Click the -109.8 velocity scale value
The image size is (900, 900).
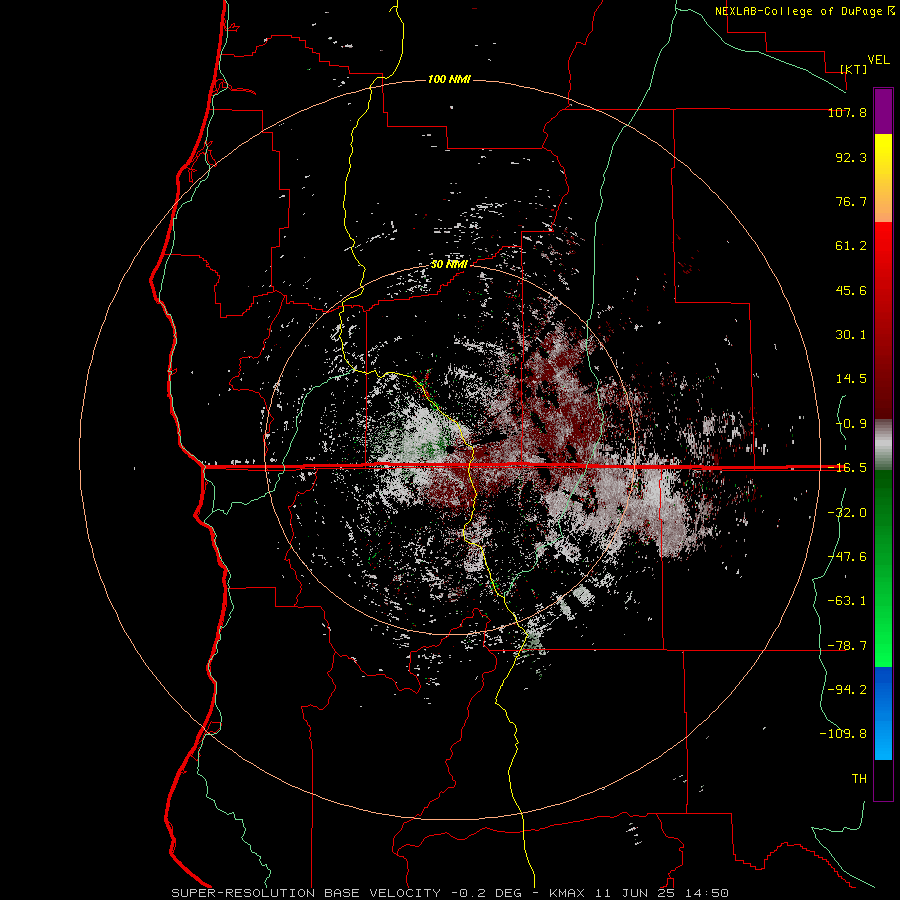(x=843, y=734)
